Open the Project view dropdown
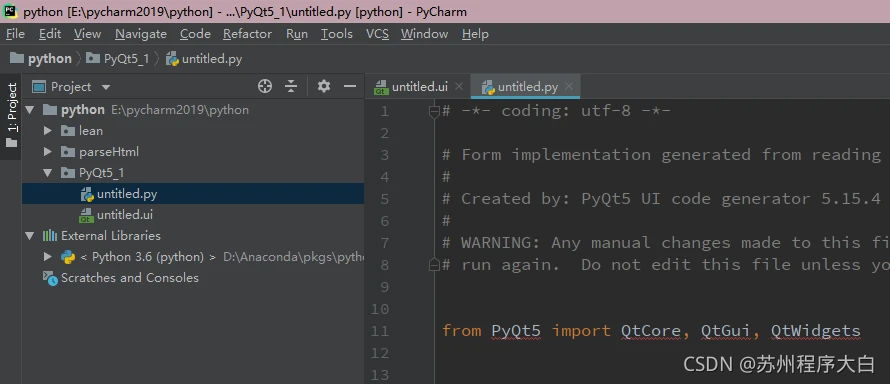This screenshot has height=384, width=890. tap(106, 87)
